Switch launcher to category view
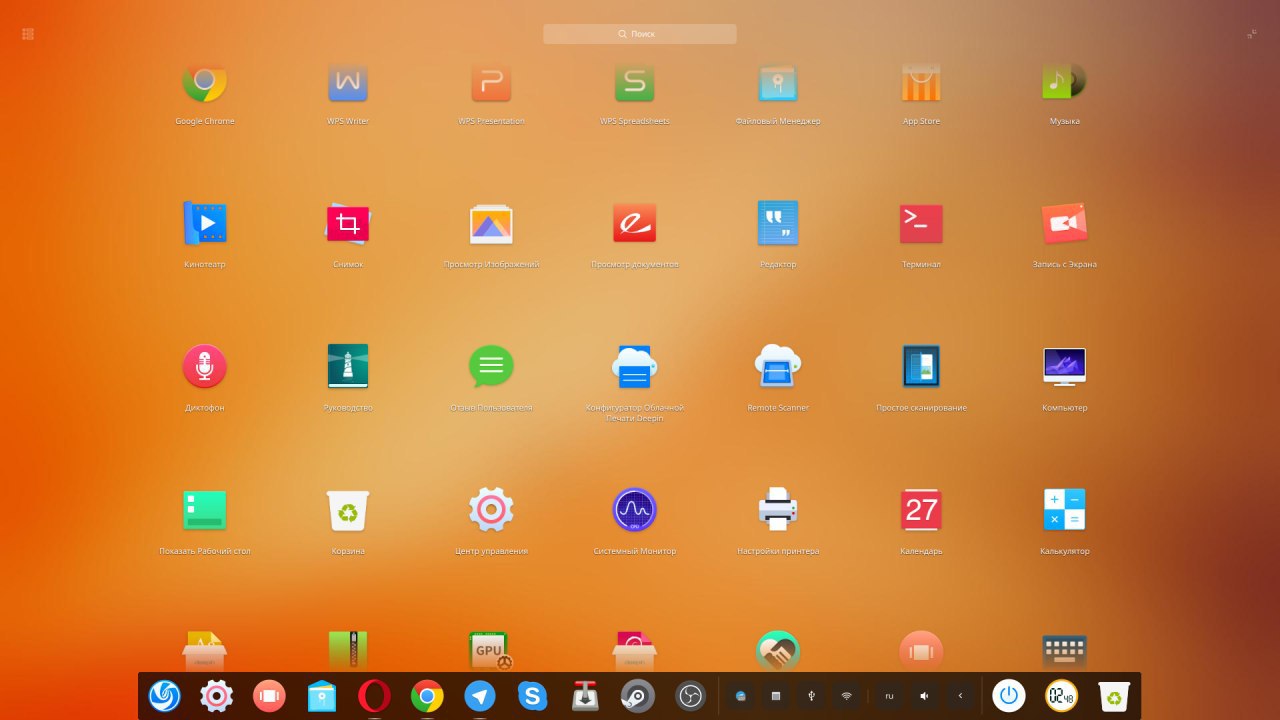 pyautogui.click(x=28, y=34)
